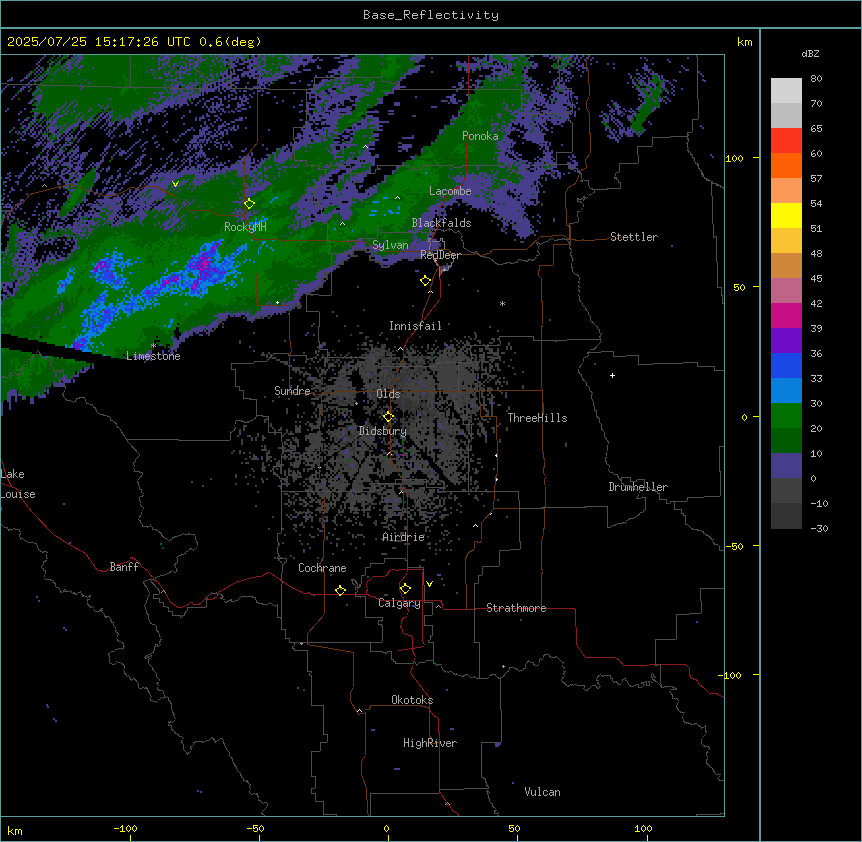Image resolution: width=862 pixels, height=842 pixels.
Task: Click the Lacombe city label
Action: 450,191
